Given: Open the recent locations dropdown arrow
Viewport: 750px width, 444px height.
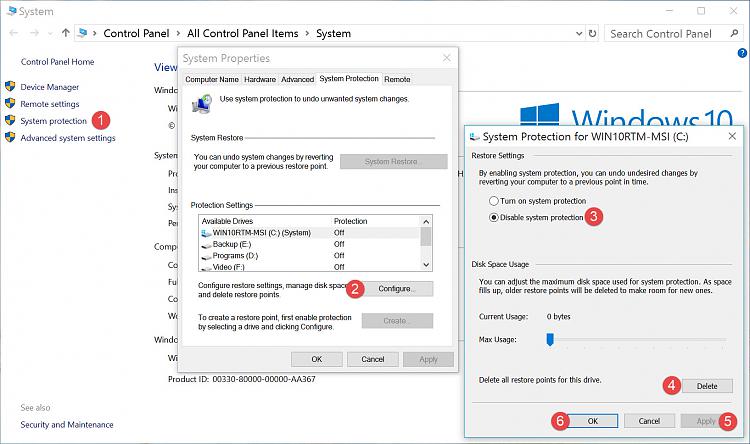Looking at the screenshot, I should [x=50, y=33].
